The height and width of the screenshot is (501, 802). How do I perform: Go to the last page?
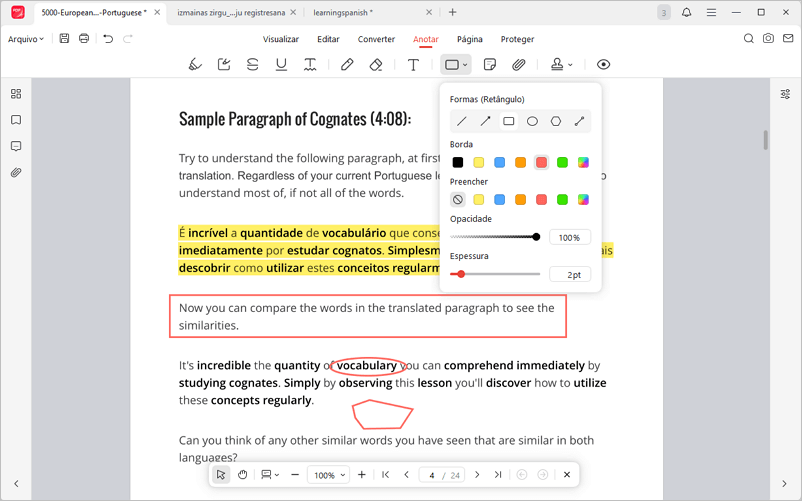click(x=498, y=475)
